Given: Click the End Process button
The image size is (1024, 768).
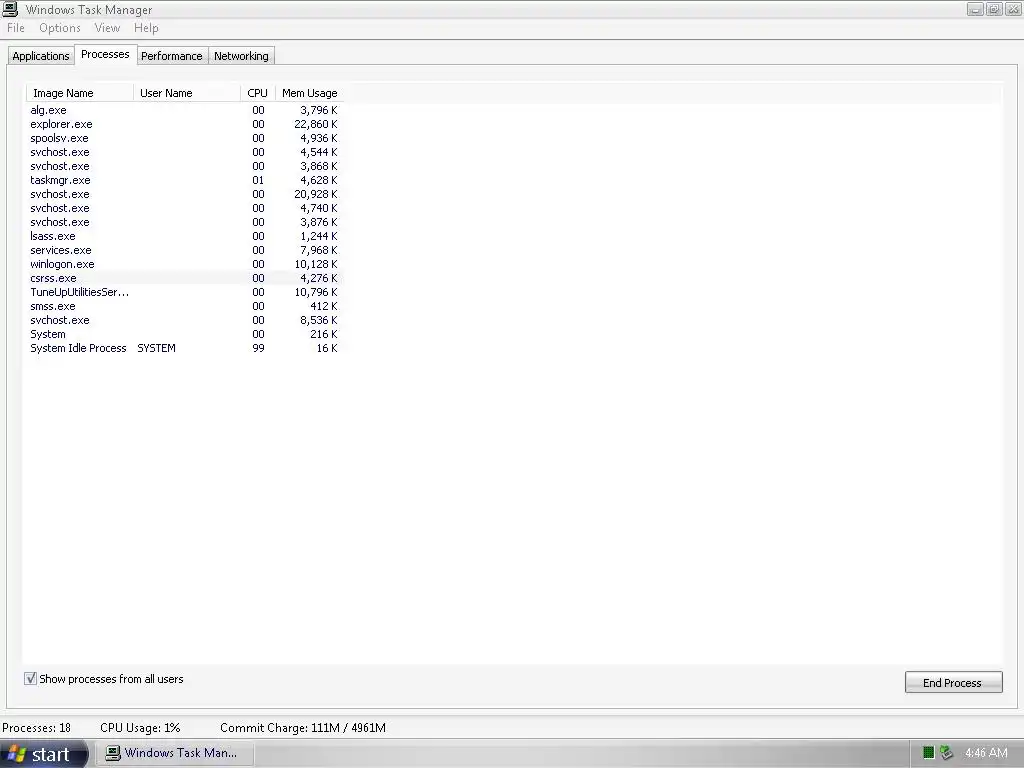Looking at the screenshot, I should tap(953, 682).
